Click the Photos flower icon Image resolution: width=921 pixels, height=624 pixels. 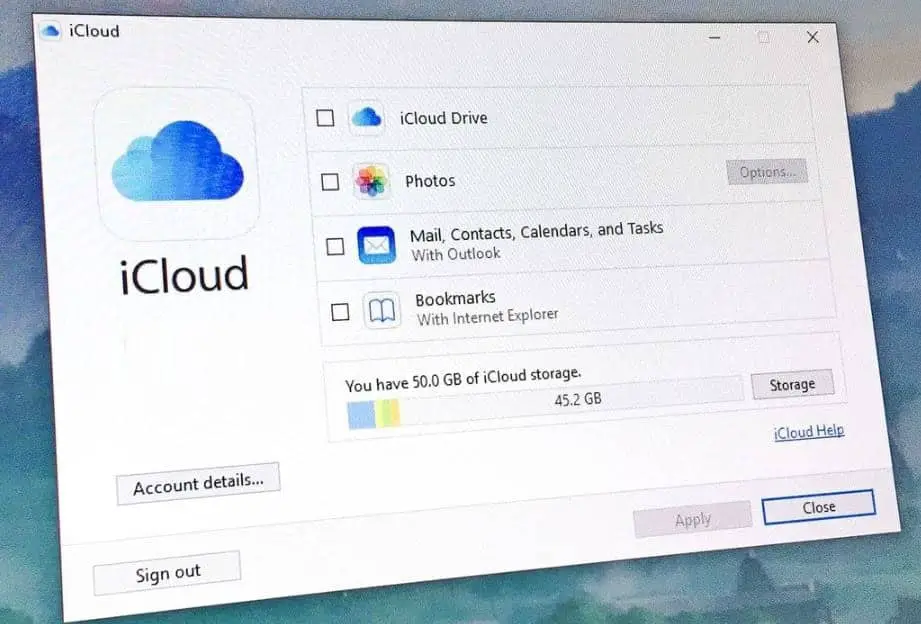[371, 180]
